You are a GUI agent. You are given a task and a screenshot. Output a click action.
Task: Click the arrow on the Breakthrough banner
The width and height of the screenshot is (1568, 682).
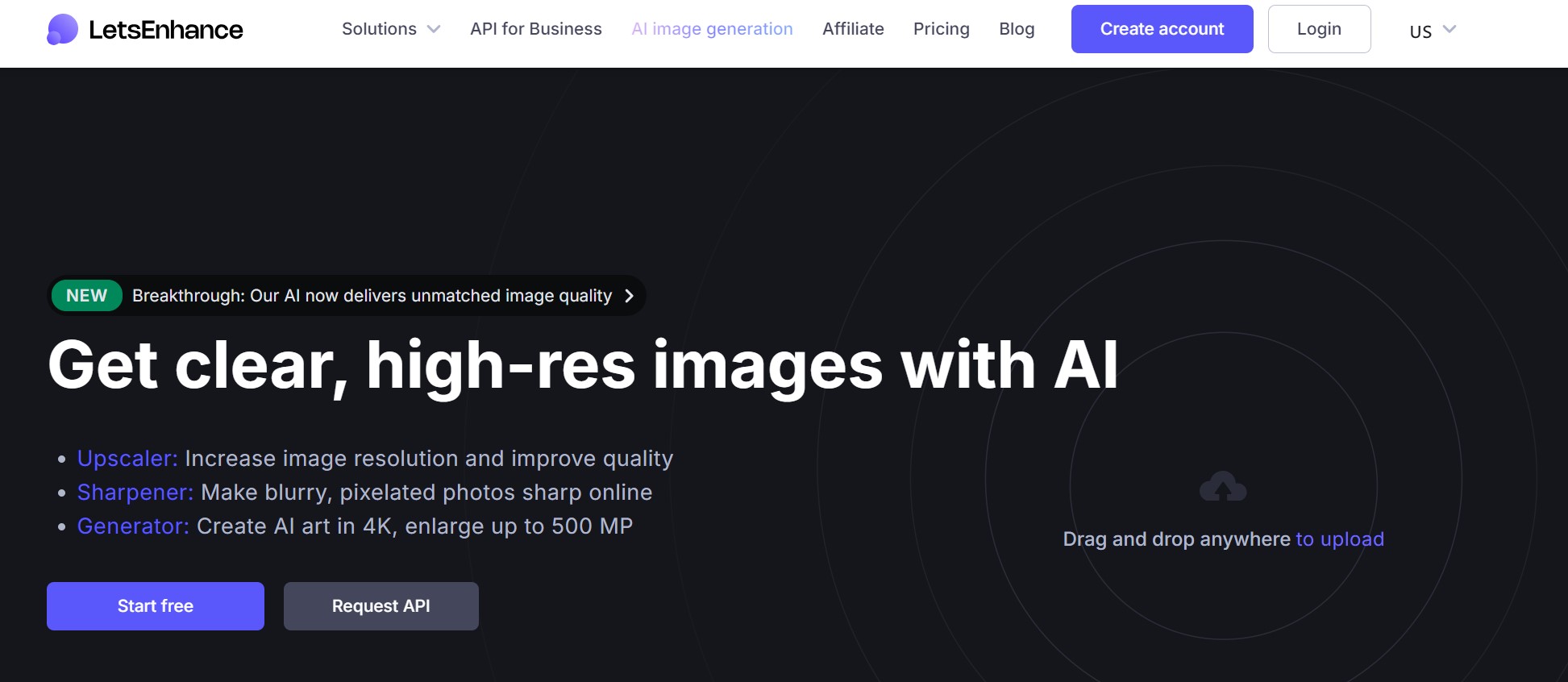point(630,296)
